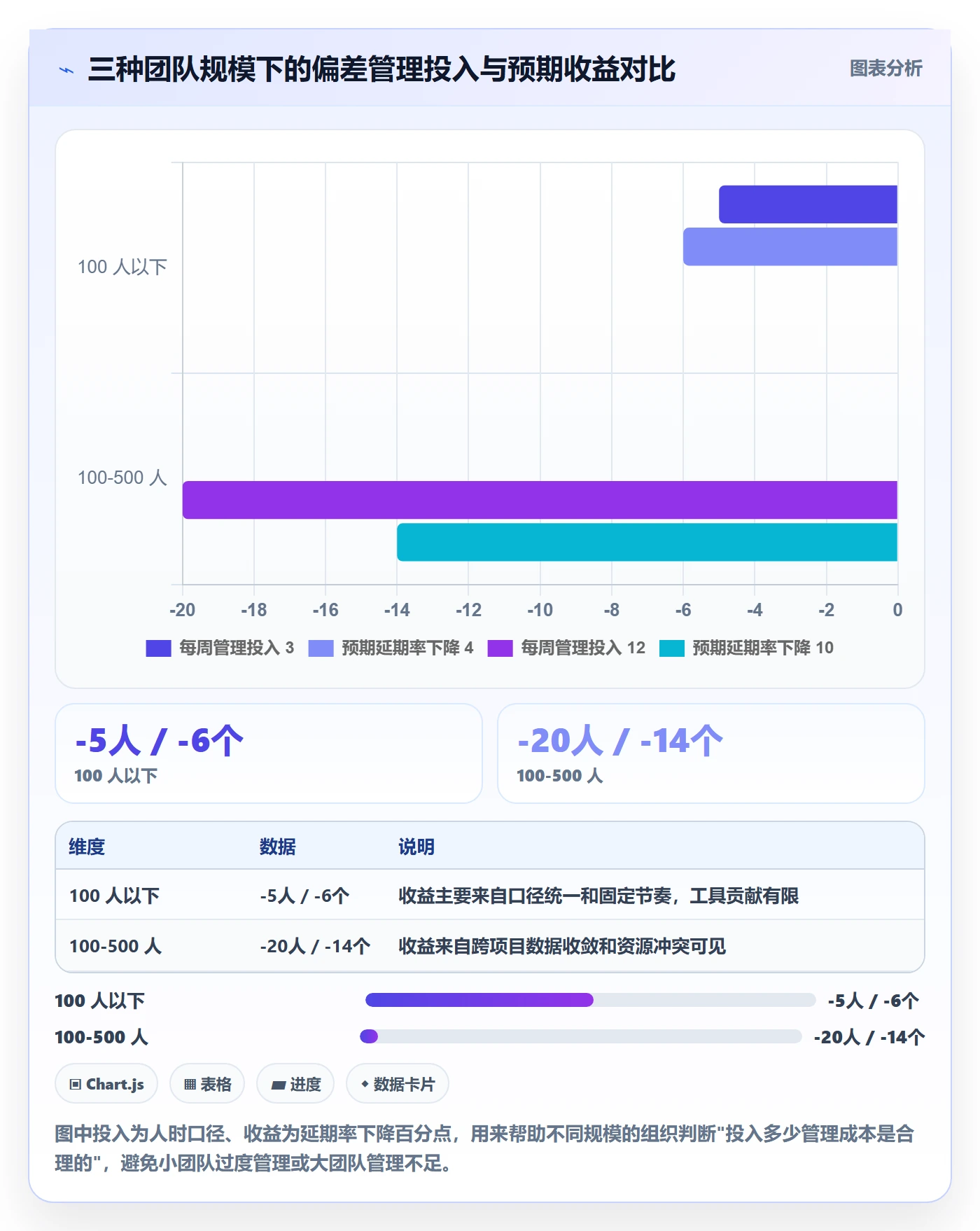The height and width of the screenshot is (1231, 980).
Task: Click table cell -20人 / -14个
Action: [315, 946]
